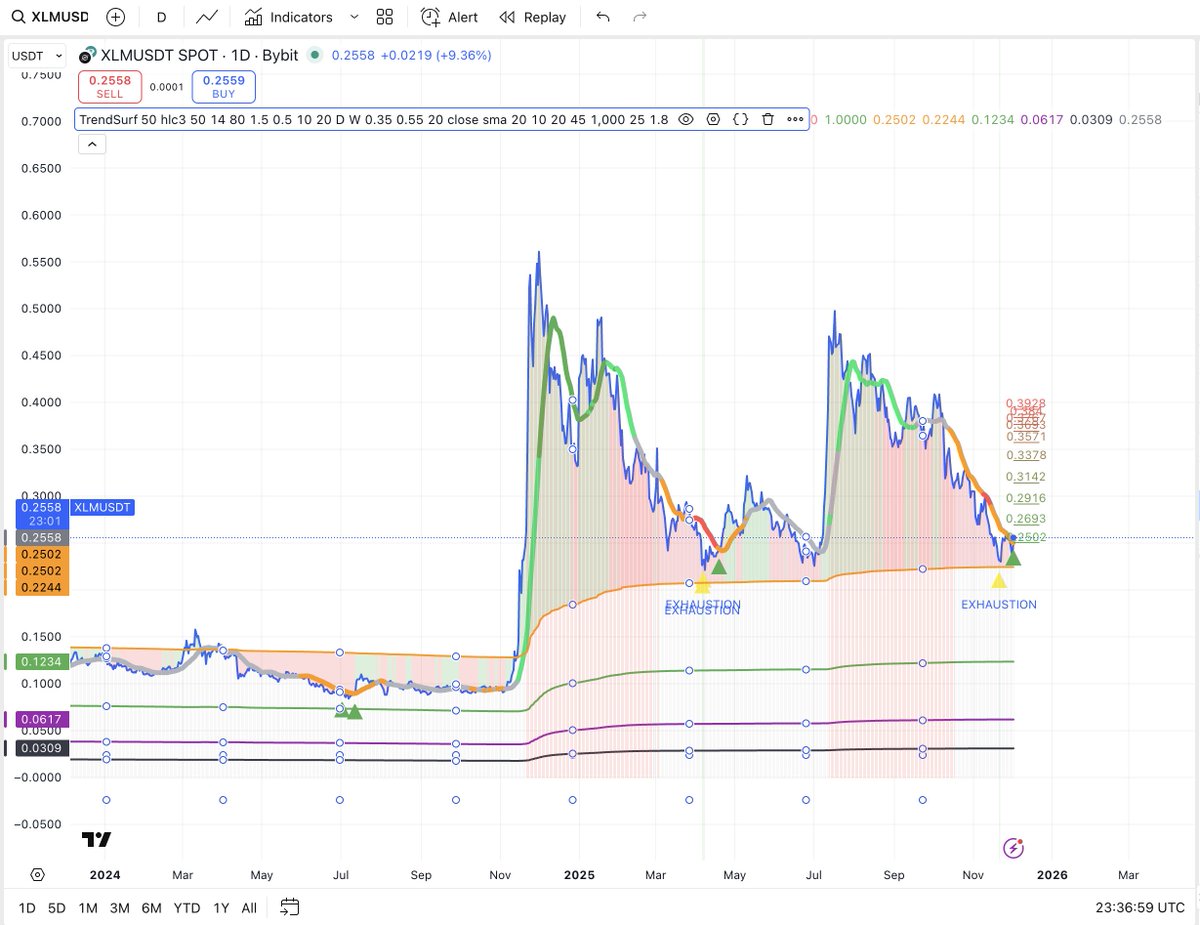Open the multi-chart layout grid icon

pos(385,17)
